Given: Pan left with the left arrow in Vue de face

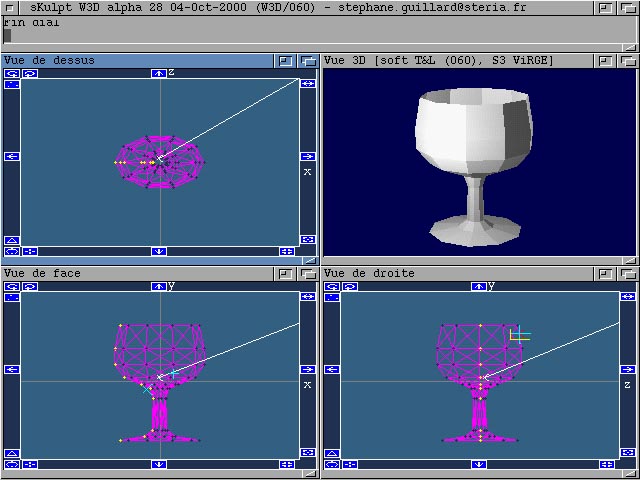Looking at the screenshot, I should click(x=12, y=369).
